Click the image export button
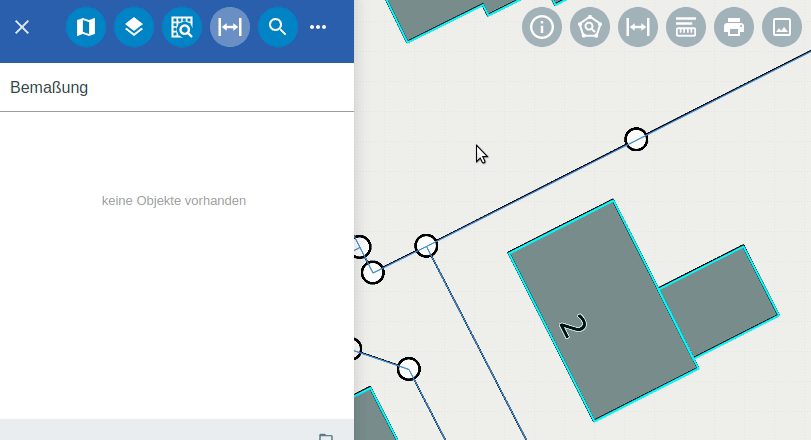 click(782, 27)
